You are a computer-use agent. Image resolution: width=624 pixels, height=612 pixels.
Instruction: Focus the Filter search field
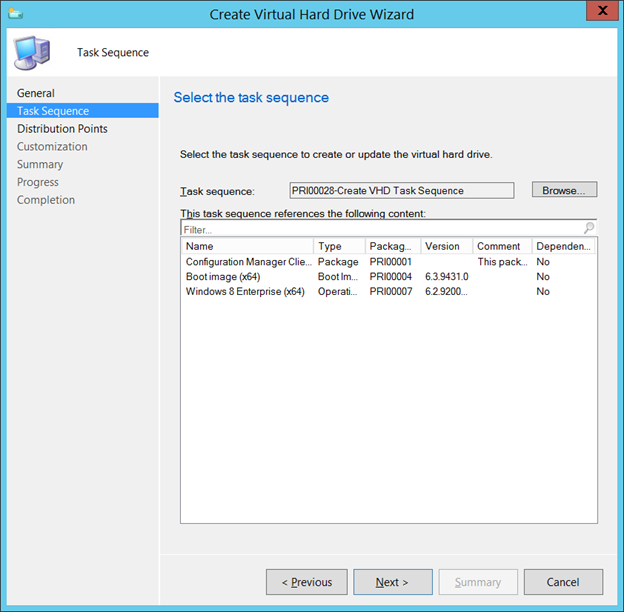tap(380, 229)
